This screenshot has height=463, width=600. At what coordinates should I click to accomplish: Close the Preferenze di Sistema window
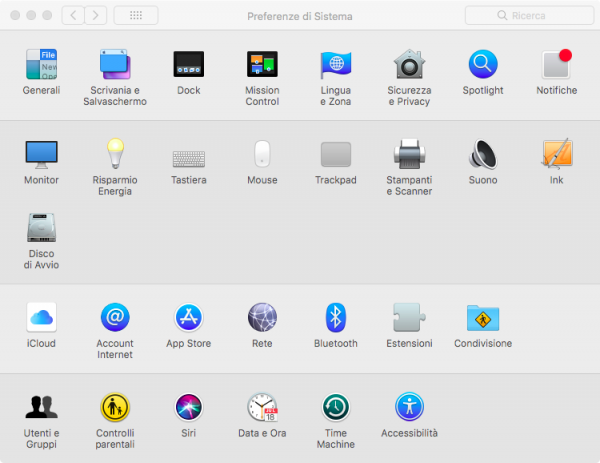pos(15,15)
